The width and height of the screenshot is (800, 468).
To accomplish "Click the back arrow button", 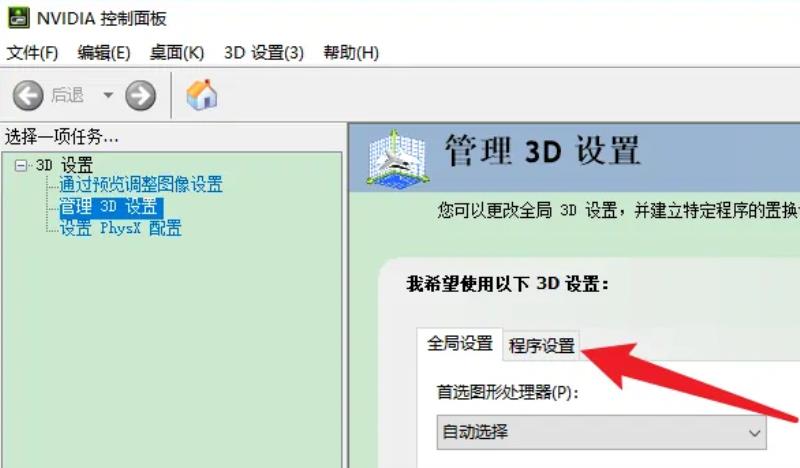I will click(x=28, y=95).
